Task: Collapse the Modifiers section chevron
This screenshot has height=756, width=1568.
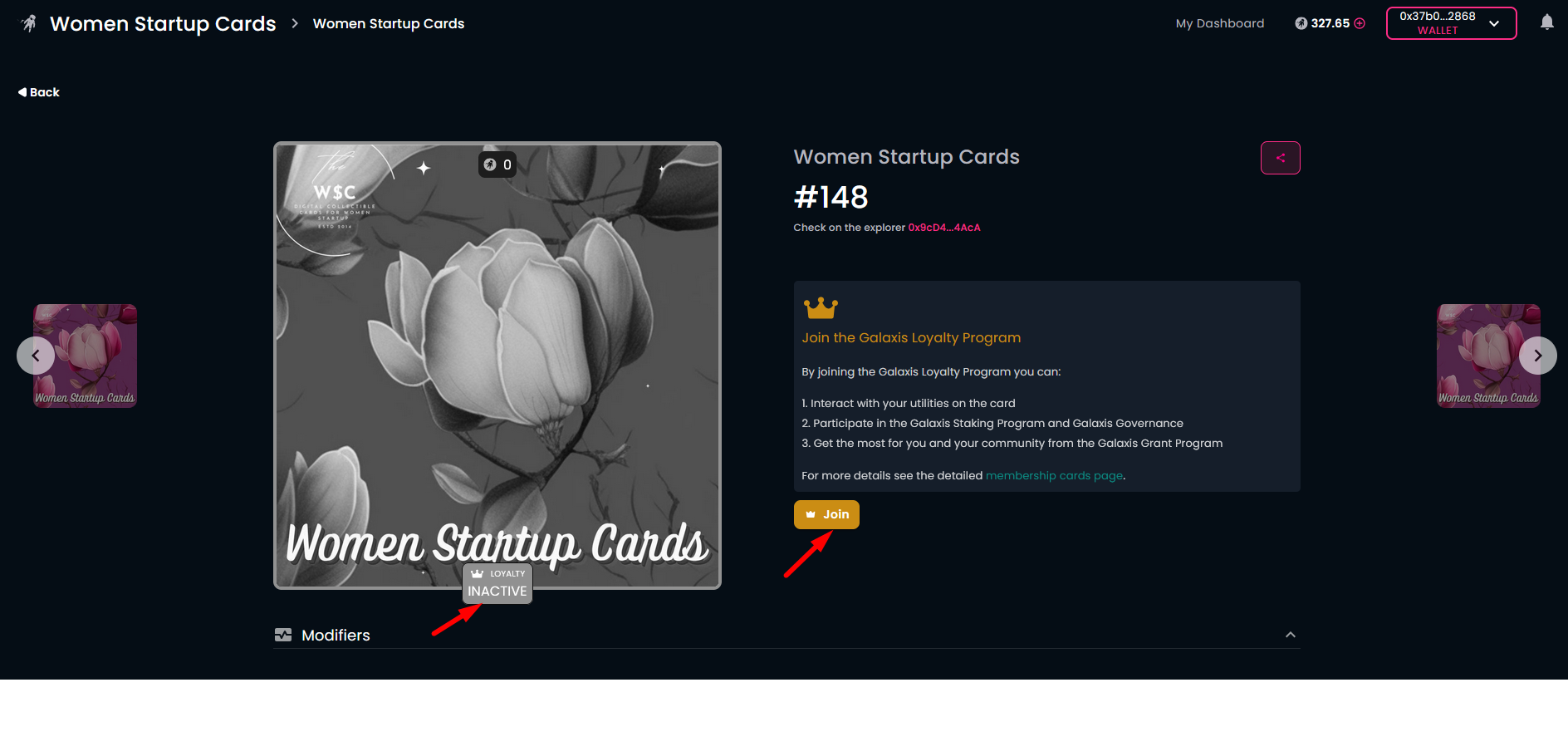Action: click(1290, 635)
